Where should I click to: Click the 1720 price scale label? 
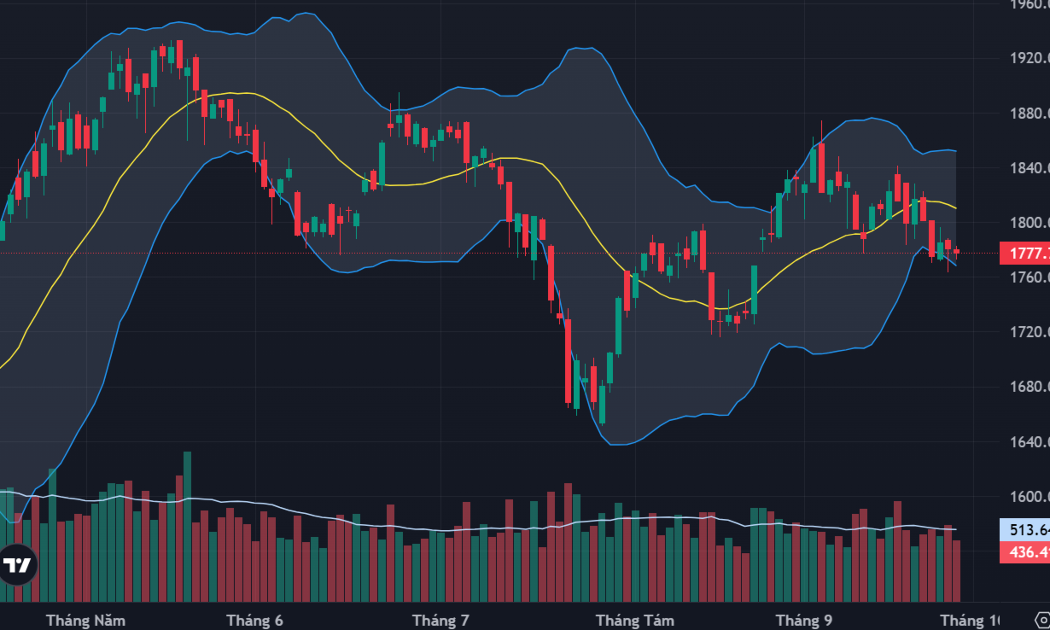pyautogui.click(x=1029, y=332)
